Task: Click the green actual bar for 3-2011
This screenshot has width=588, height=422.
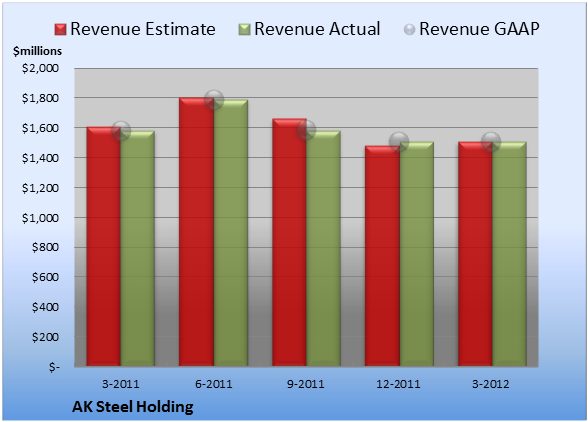Action: coord(138,249)
